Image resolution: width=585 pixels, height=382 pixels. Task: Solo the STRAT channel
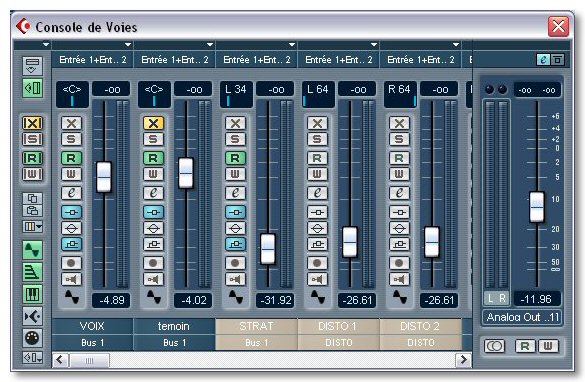coord(235,139)
